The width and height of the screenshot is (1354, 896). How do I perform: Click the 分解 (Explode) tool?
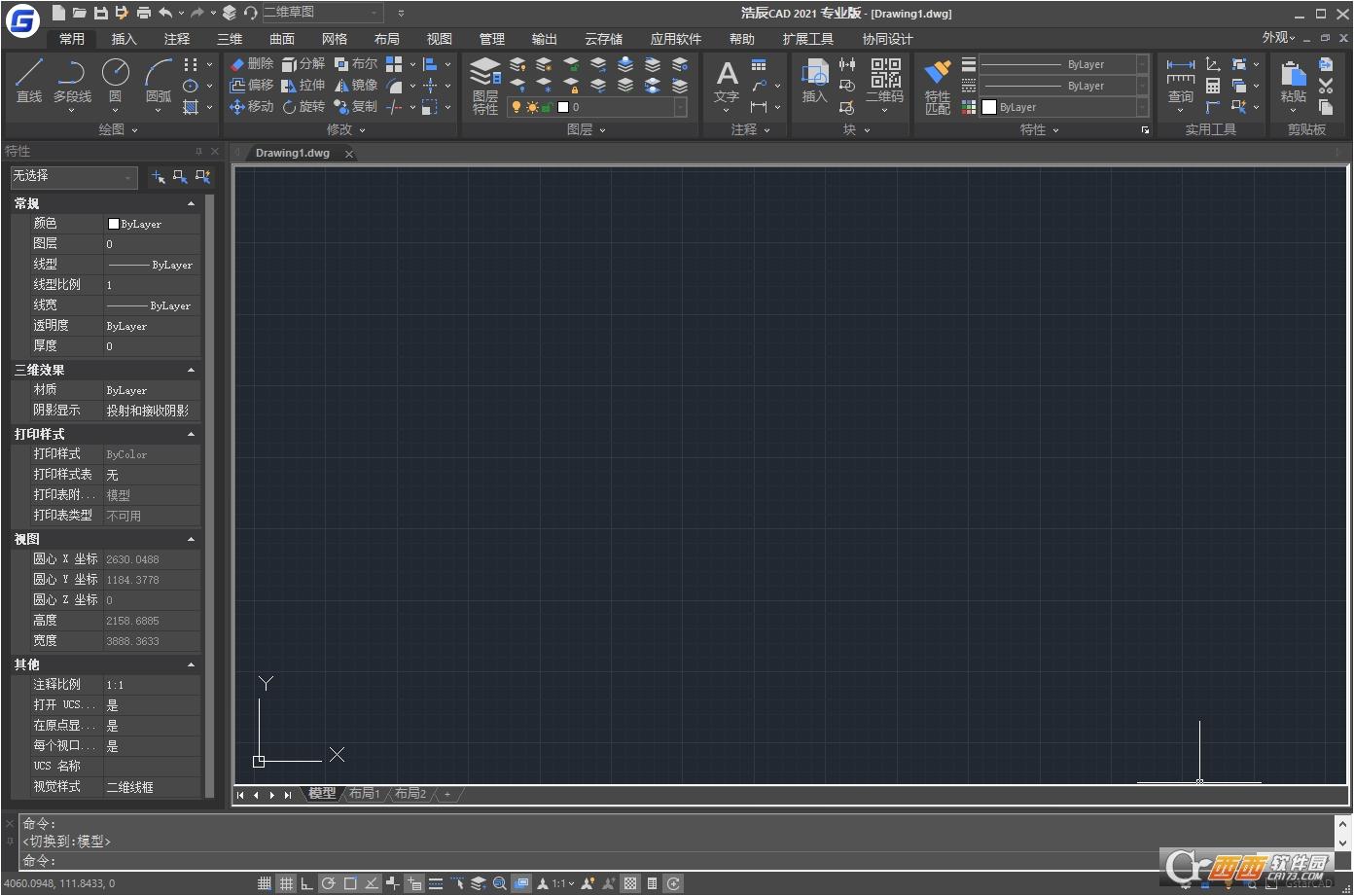coord(303,63)
